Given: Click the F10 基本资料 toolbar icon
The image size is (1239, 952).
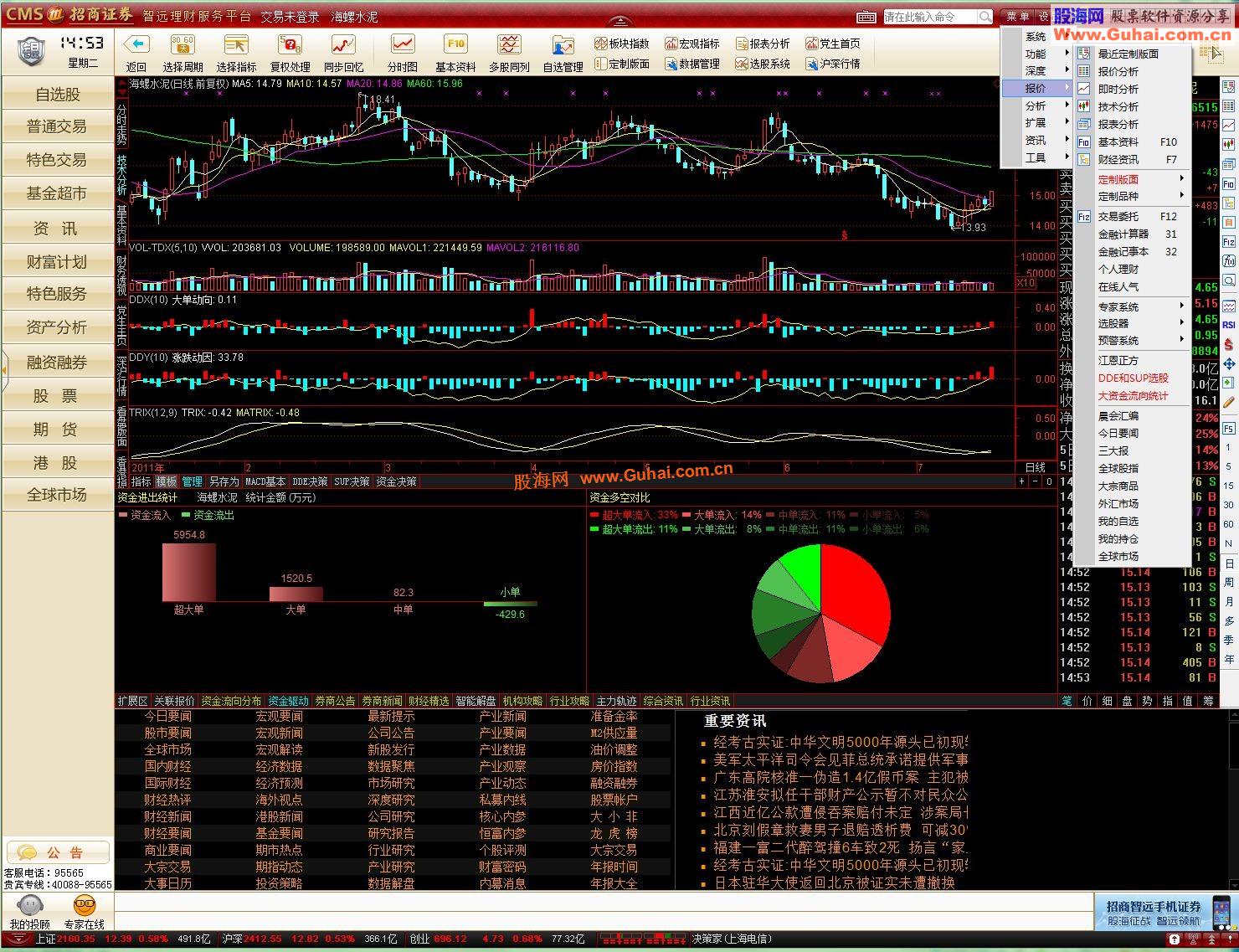Looking at the screenshot, I should (x=455, y=45).
